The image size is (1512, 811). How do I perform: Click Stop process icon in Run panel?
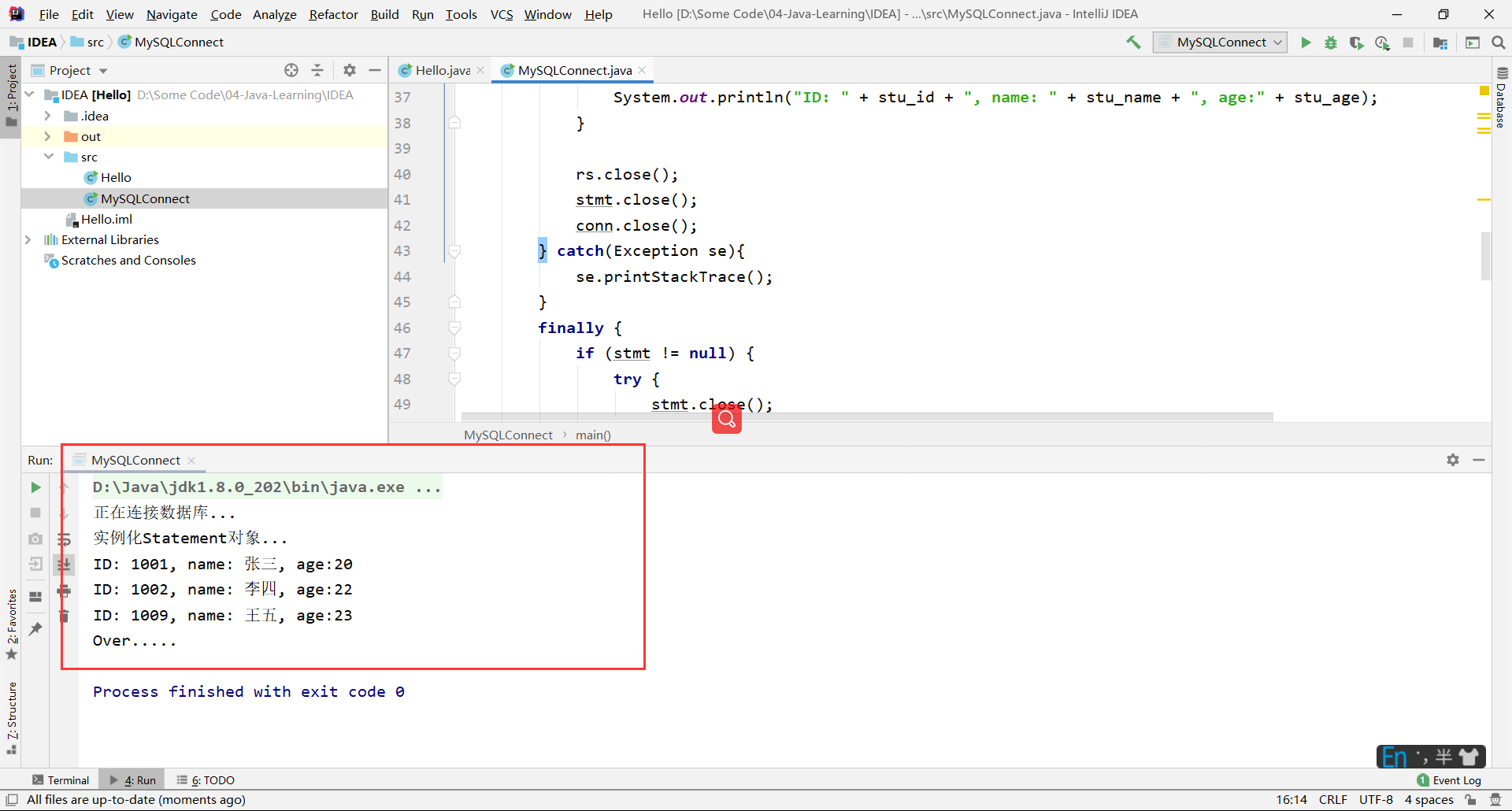35,513
